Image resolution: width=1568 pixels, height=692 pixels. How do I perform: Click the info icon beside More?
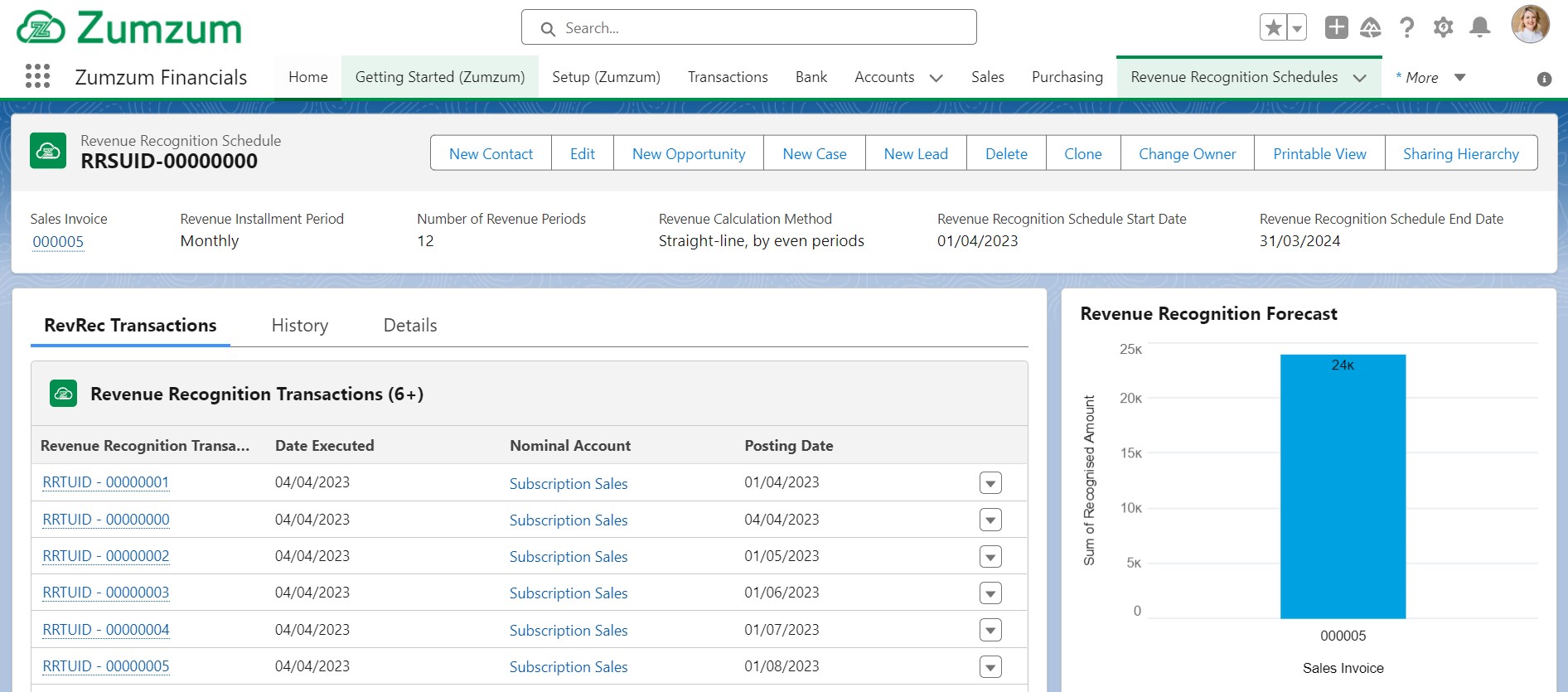point(1544,79)
